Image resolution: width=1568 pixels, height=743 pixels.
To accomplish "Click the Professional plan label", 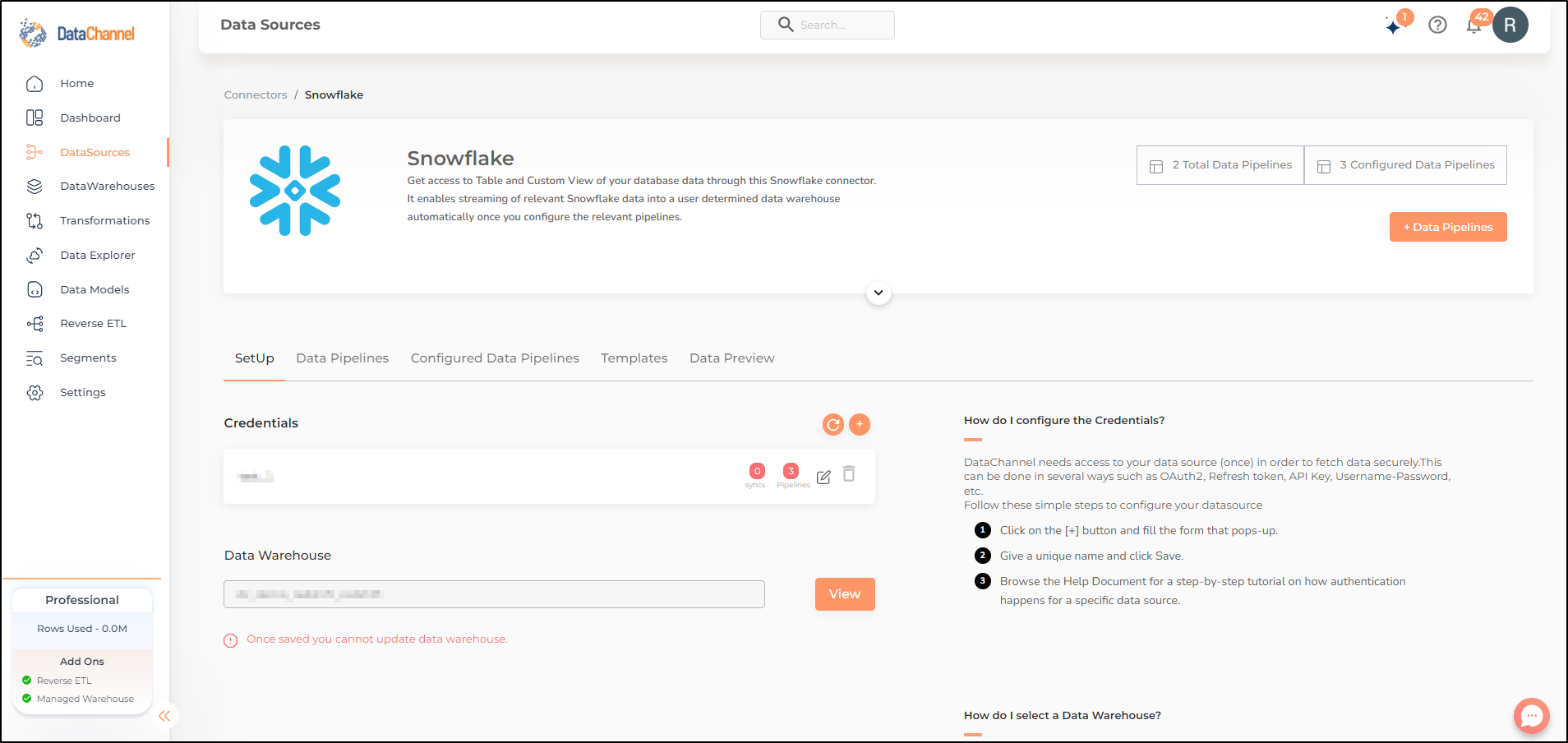I will 82,600.
